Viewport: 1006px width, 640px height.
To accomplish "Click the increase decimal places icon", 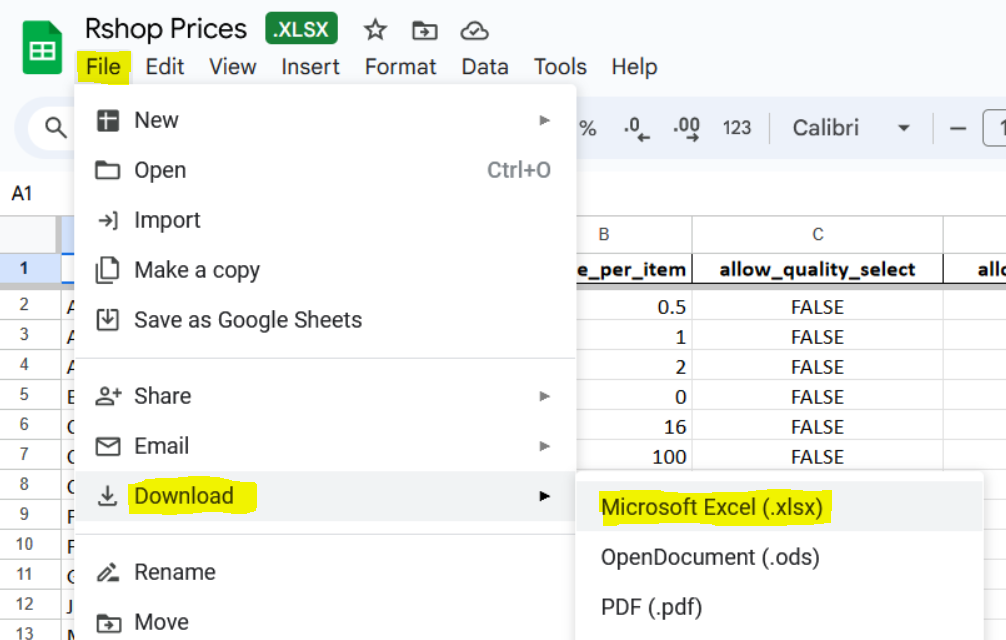I will point(687,128).
